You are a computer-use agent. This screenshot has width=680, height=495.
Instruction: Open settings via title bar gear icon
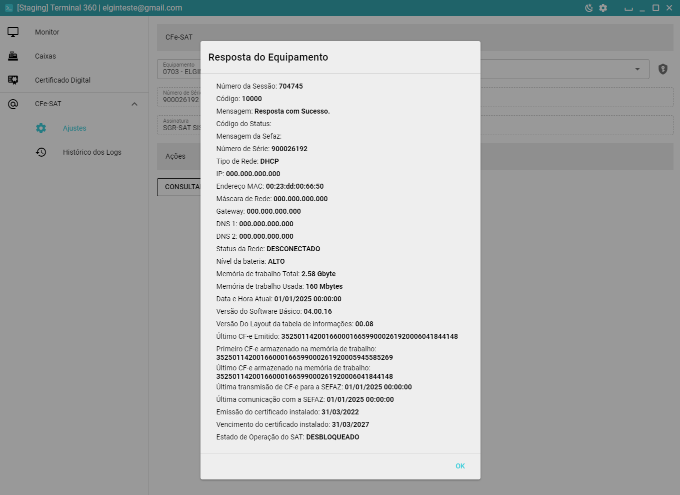coord(603,7)
